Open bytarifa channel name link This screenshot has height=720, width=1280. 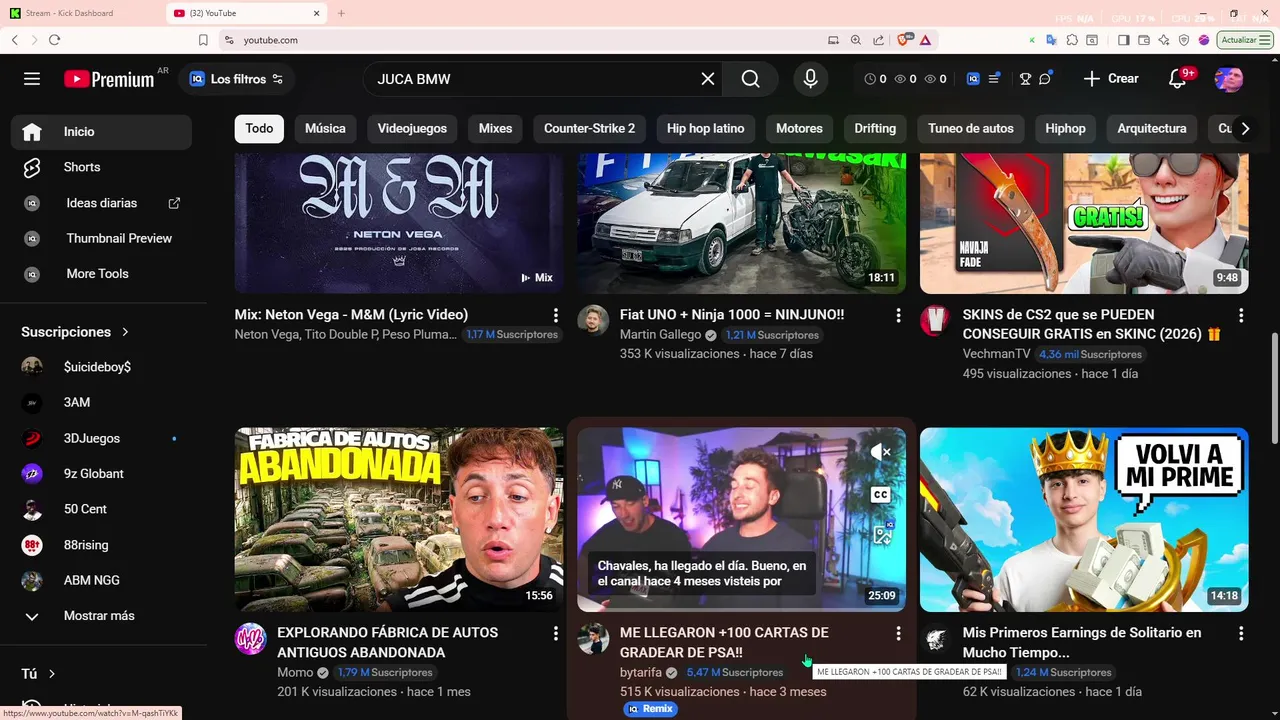[x=640, y=672]
